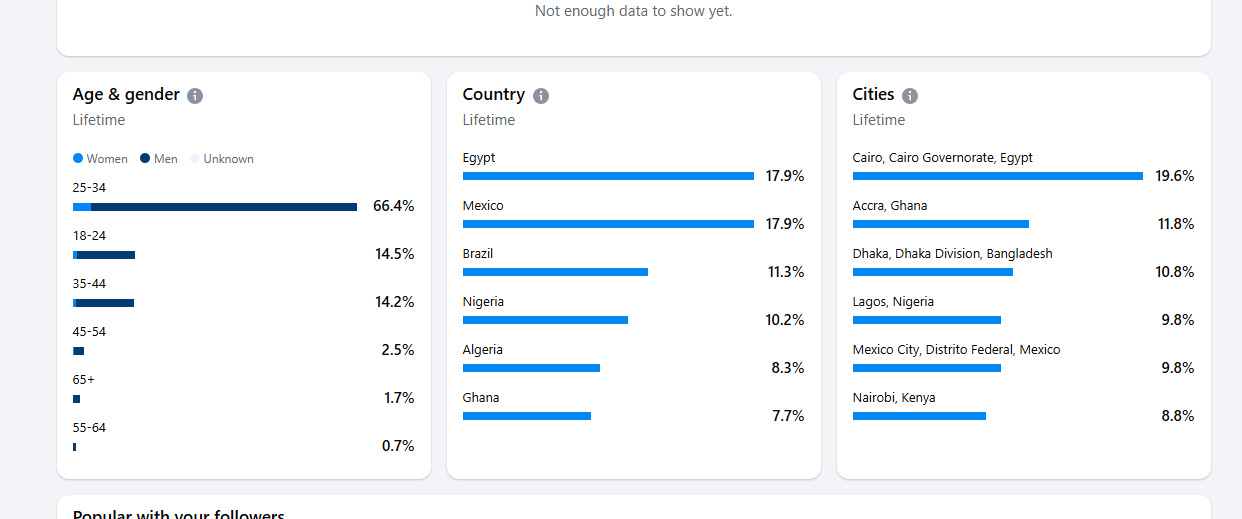Click the Country info icon
This screenshot has height=519, width=1242.
[x=541, y=96]
